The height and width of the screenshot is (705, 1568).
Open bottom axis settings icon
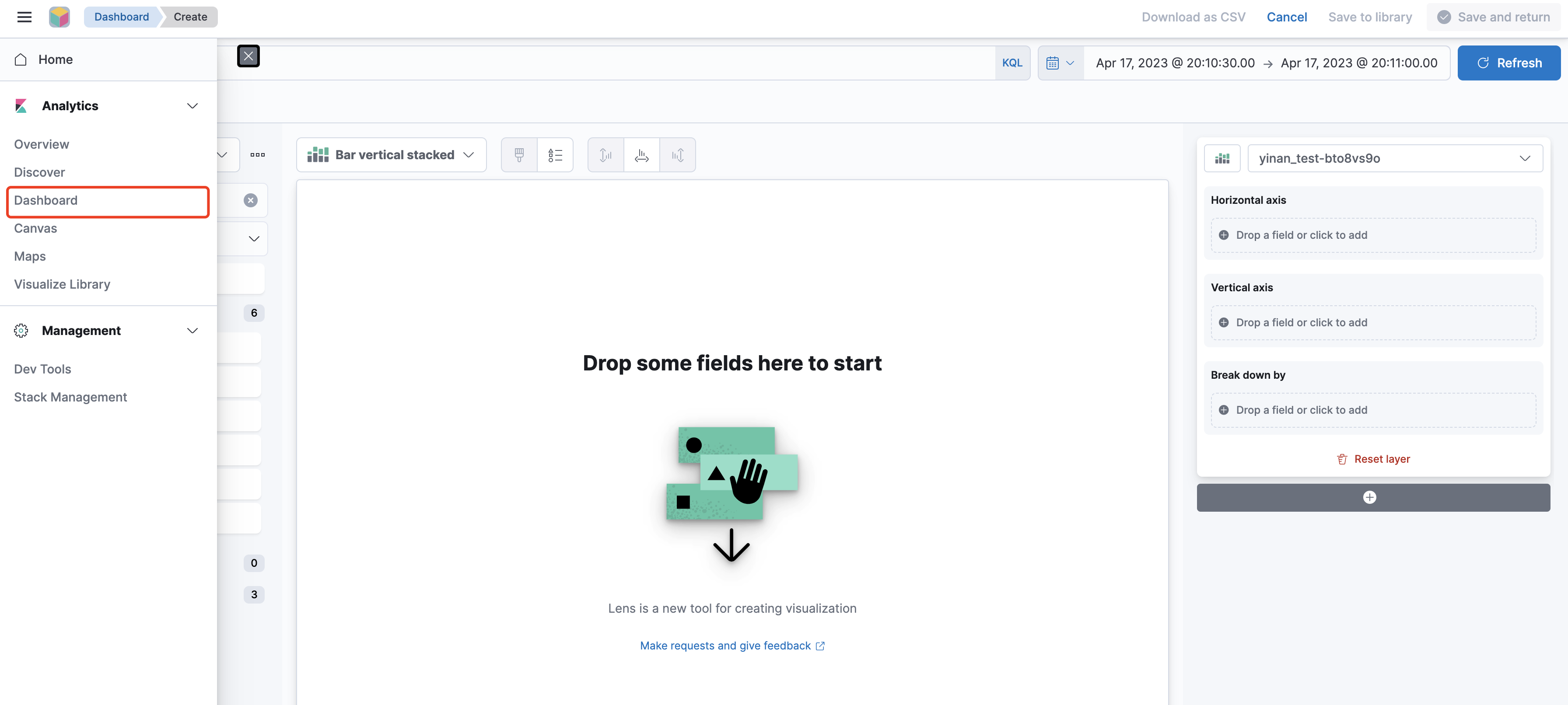641,155
